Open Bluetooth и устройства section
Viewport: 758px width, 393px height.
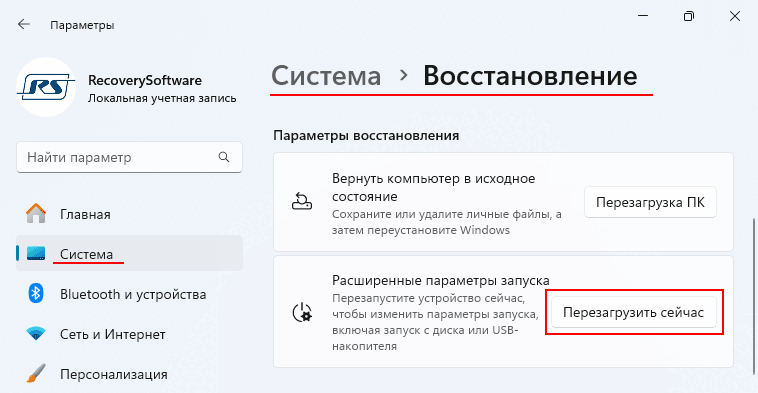click(129, 294)
